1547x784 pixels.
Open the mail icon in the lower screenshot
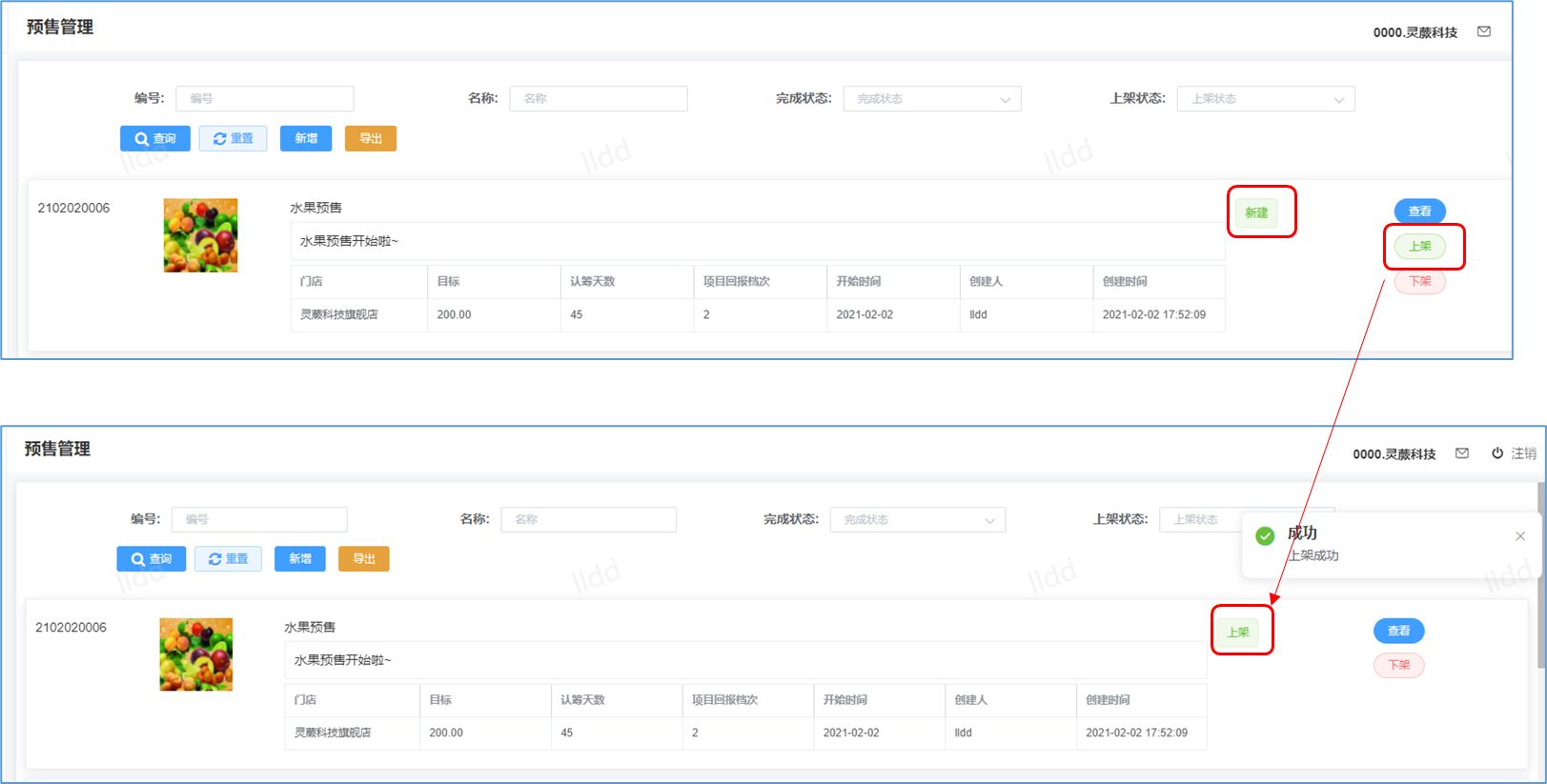1462,453
